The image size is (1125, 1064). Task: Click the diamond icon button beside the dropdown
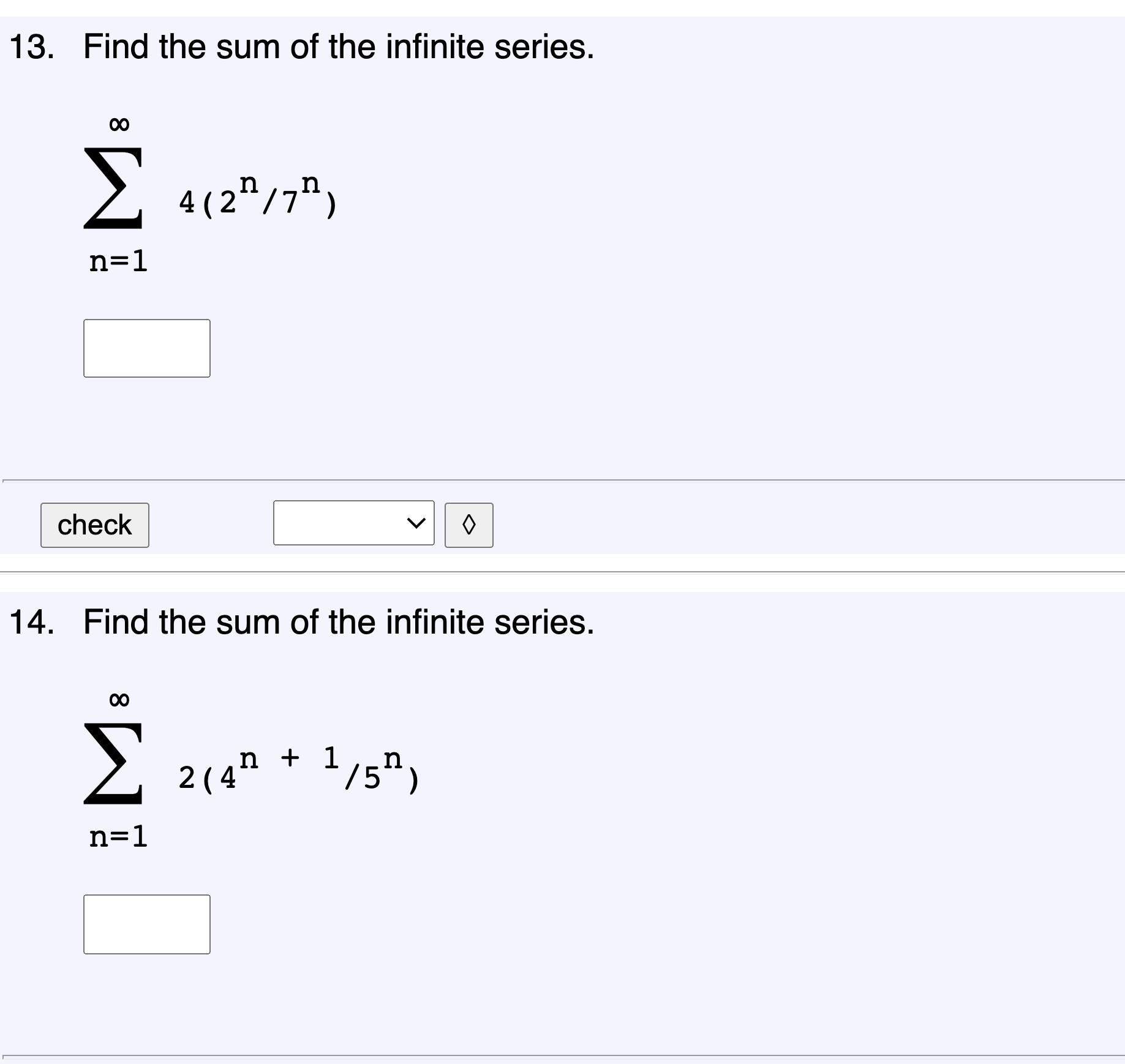click(x=468, y=525)
